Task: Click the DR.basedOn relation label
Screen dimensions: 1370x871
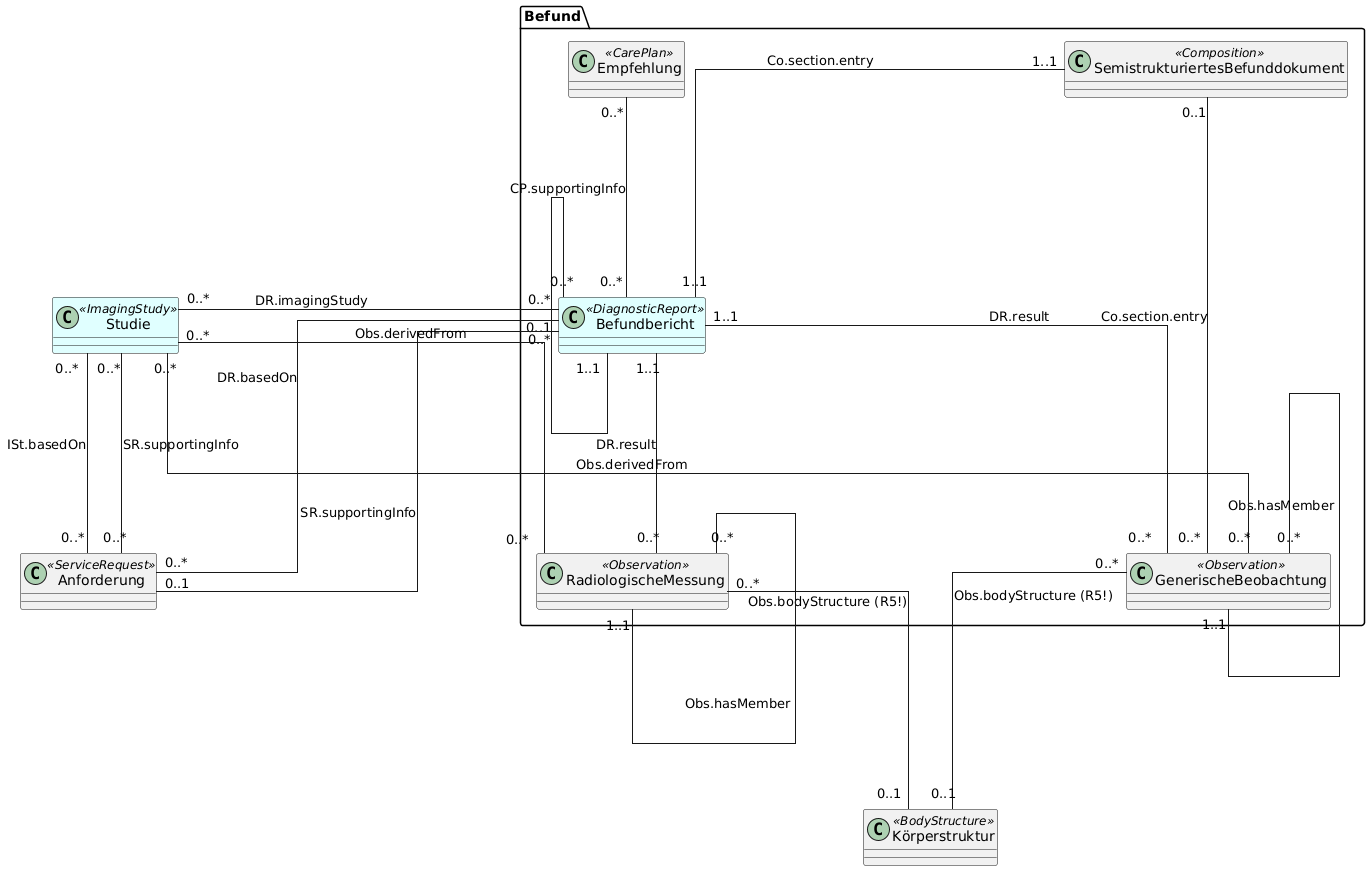Action: tap(257, 378)
